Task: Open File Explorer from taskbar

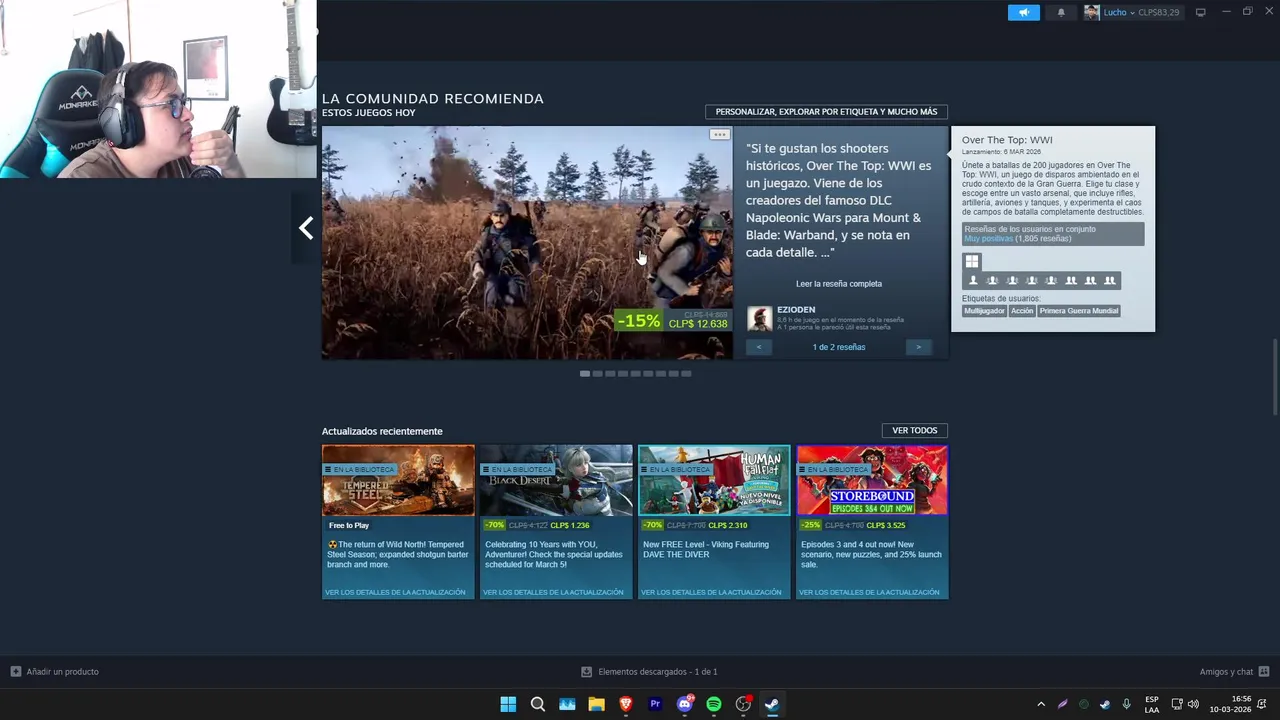Action: click(596, 704)
